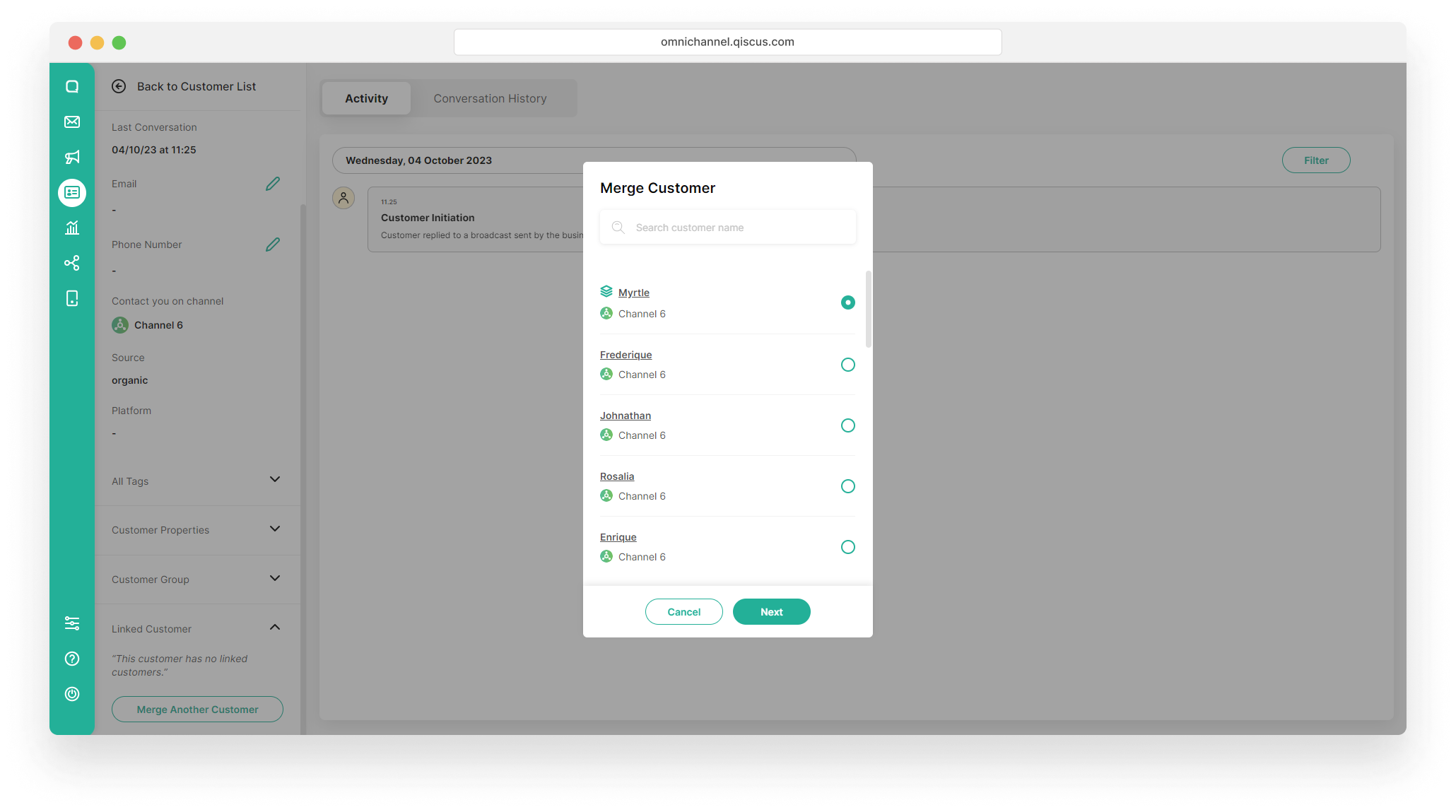
Task: Click the edit pencil next to Email
Action: click(x=273, y=184)
